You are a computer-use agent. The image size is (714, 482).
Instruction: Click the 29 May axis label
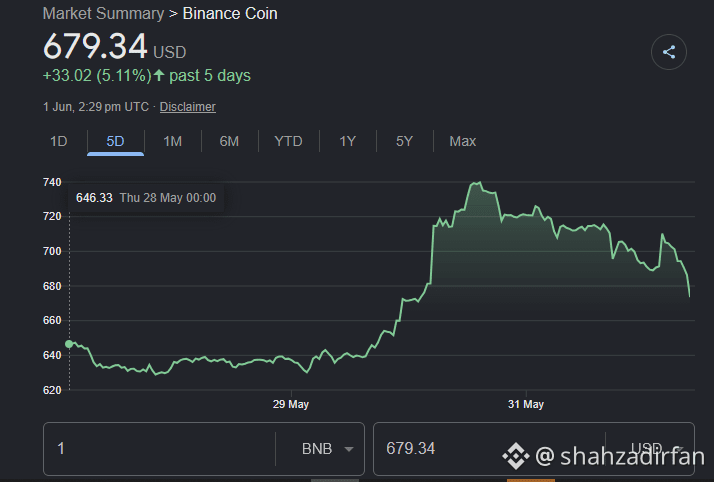291,404
